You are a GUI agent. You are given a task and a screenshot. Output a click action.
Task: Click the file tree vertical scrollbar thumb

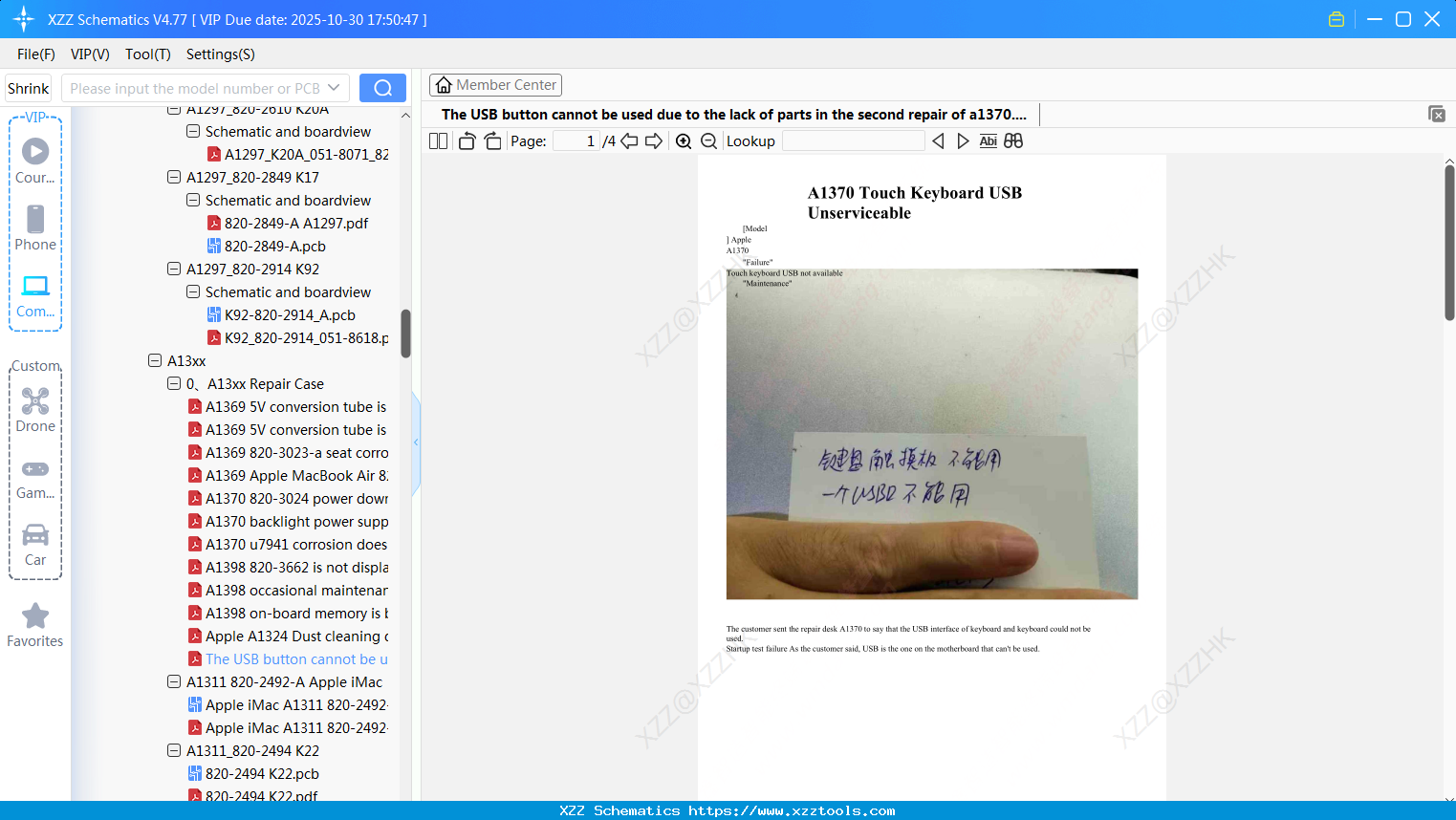point(405,333)
